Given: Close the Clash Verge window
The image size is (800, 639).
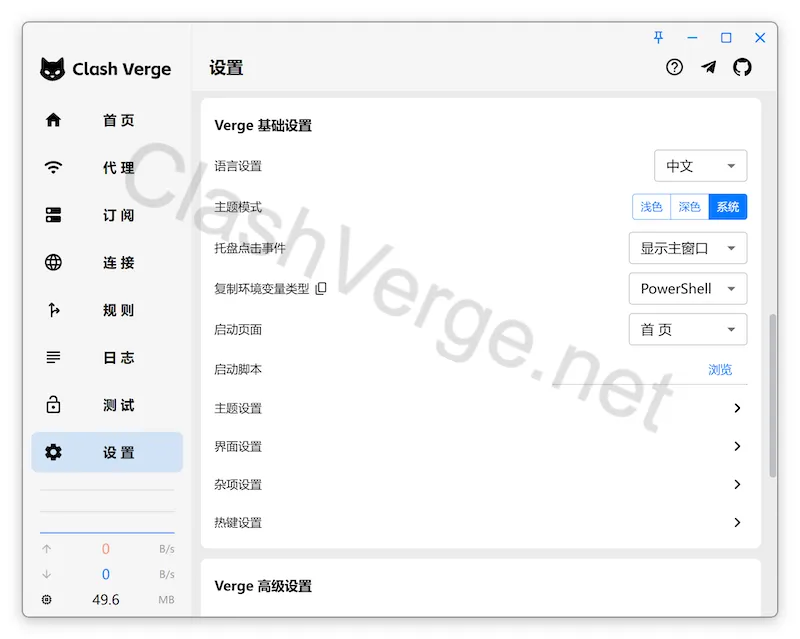Looking at the screenshot, I should 760,37.
